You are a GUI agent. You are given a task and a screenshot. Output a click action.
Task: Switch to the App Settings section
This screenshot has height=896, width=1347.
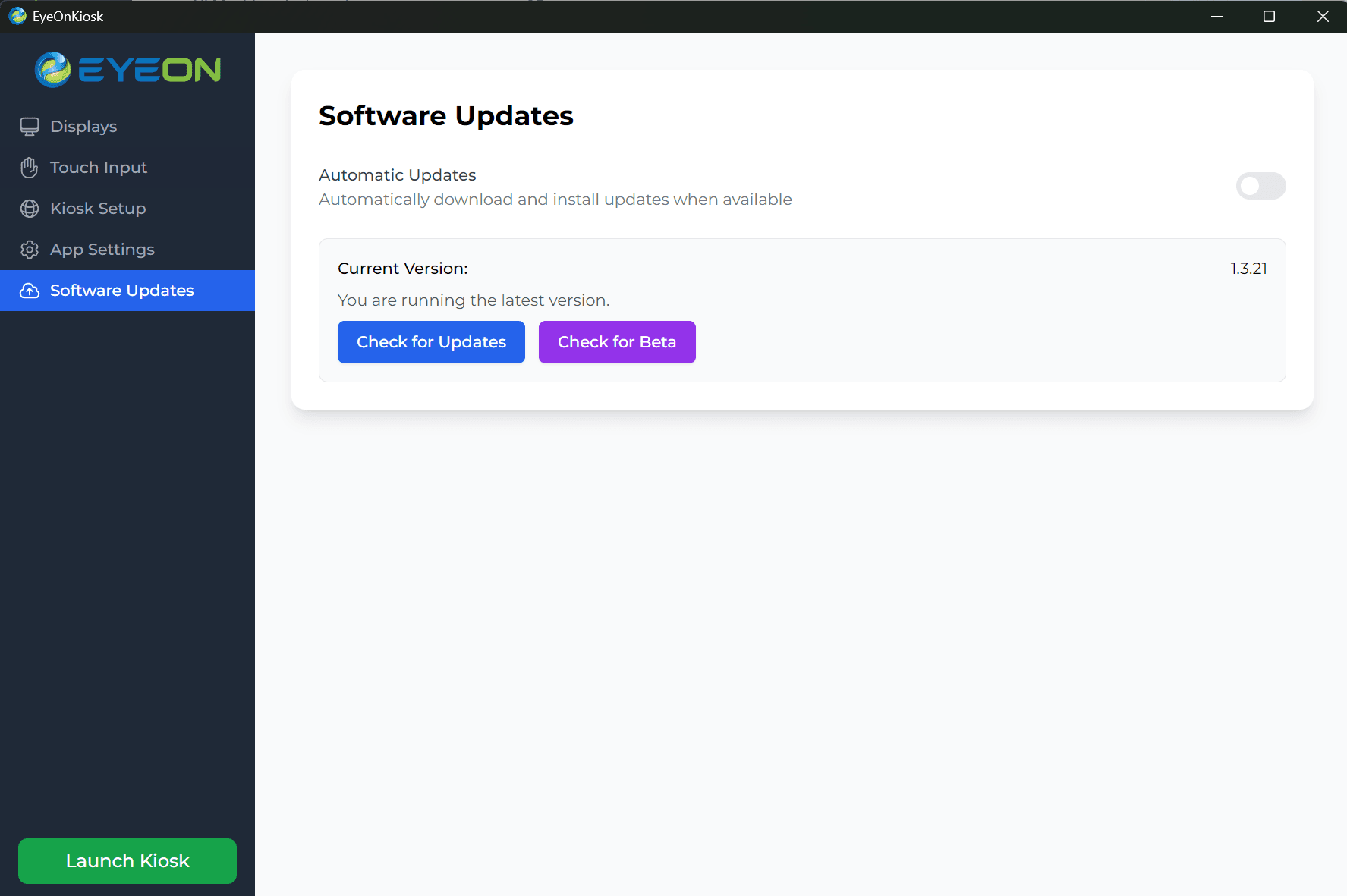(x=101, y=249)
